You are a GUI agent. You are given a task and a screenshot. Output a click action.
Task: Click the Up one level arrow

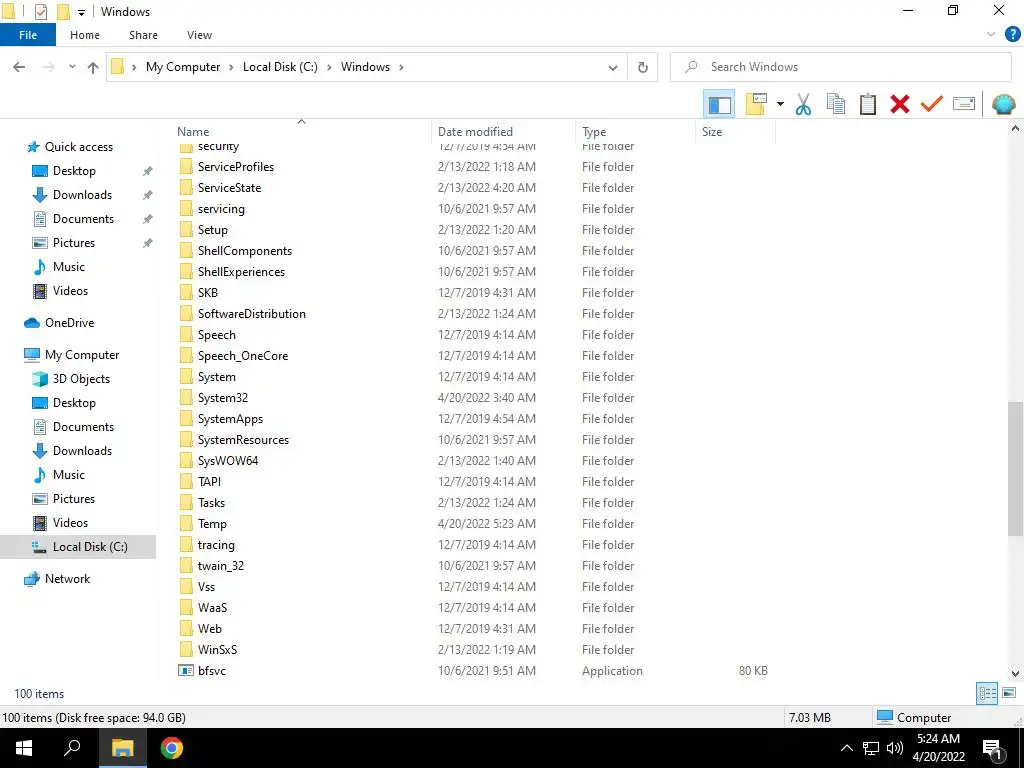[x=93, y=67]
